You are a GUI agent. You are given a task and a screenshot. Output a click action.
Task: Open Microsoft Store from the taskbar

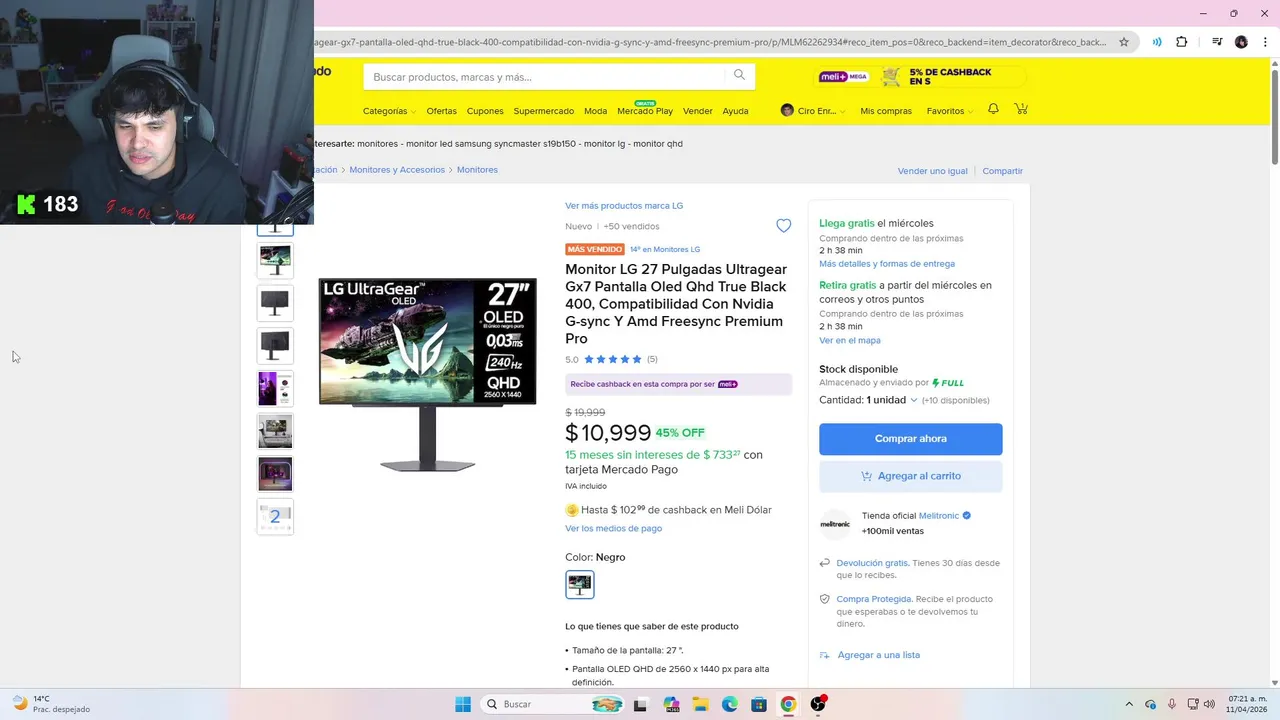pyautogui.click(x=759, y=704)
